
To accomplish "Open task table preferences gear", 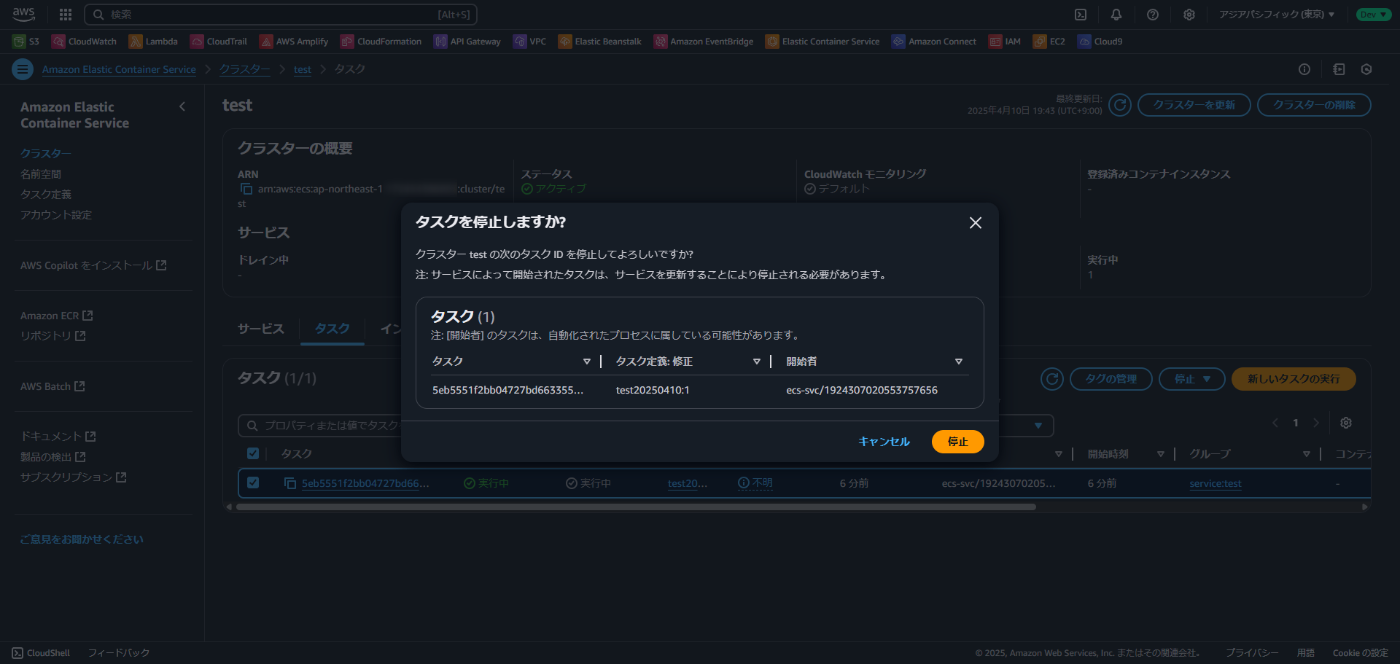I will click(1346, 423).
